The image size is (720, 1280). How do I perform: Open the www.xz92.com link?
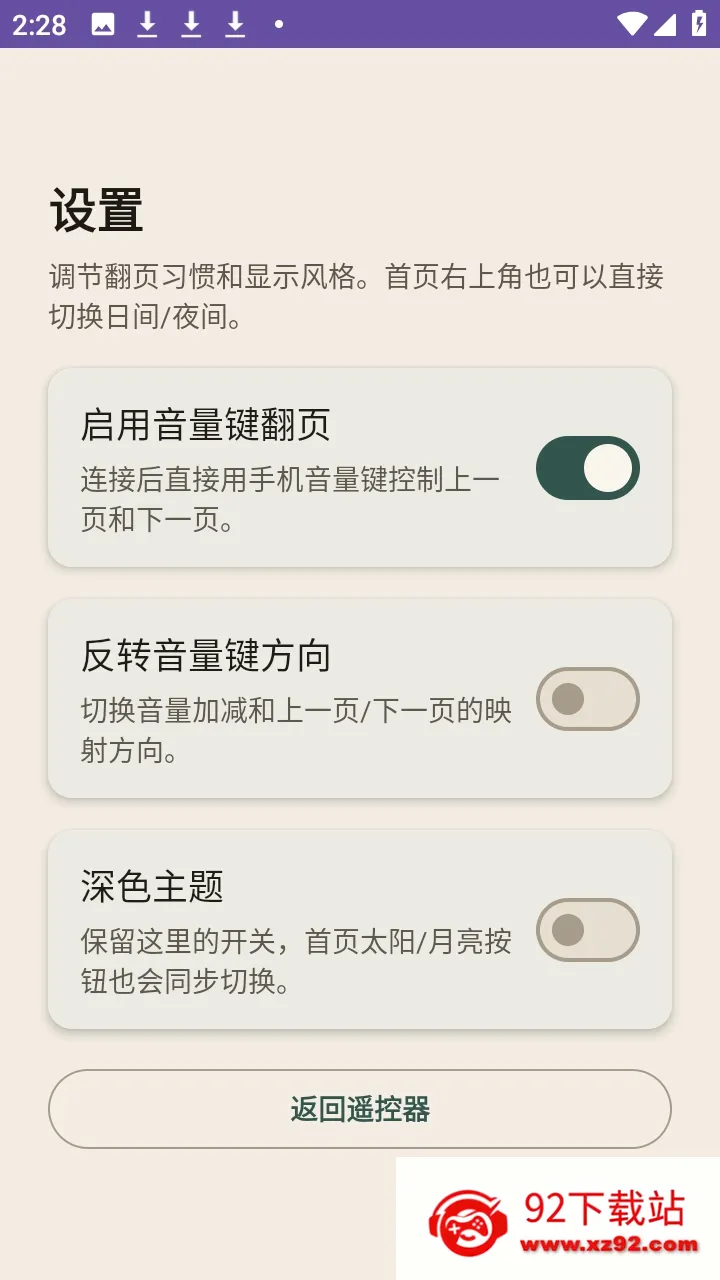[x=609, y=1245]
